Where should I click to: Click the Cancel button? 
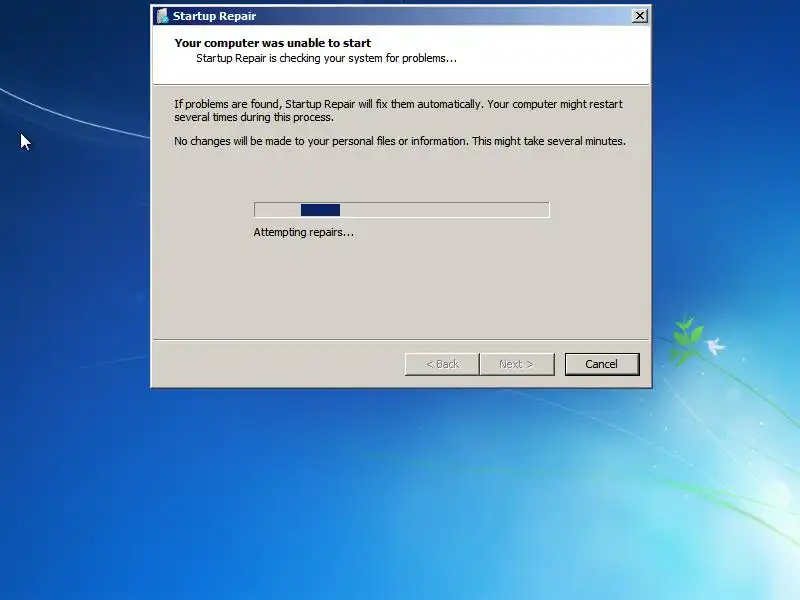[x=602, y=364]
